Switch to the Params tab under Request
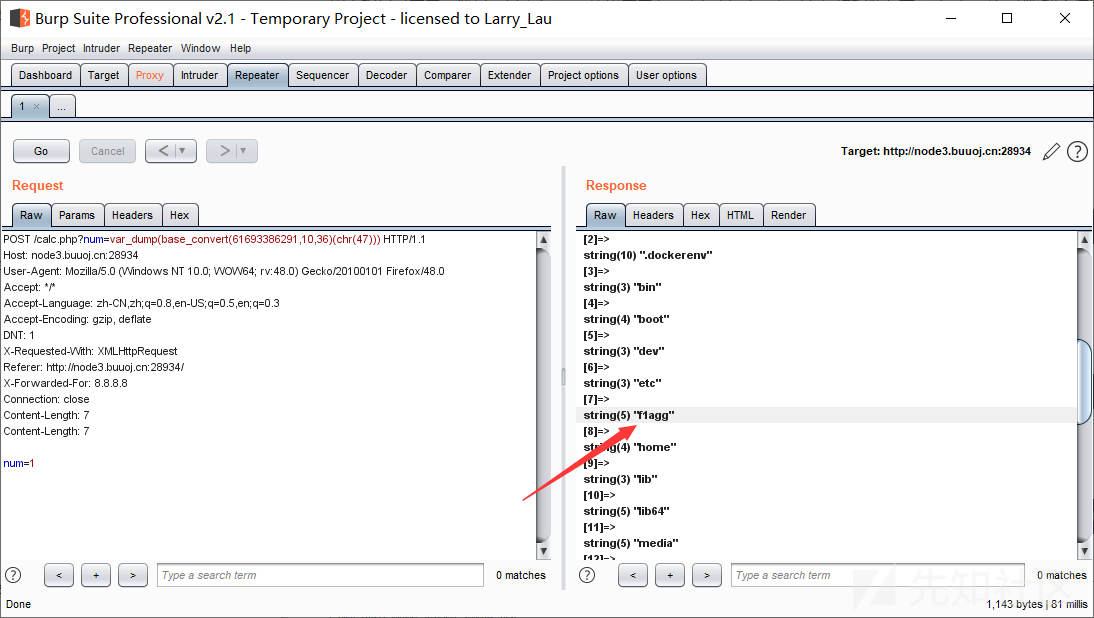 [x=77, y=216]
